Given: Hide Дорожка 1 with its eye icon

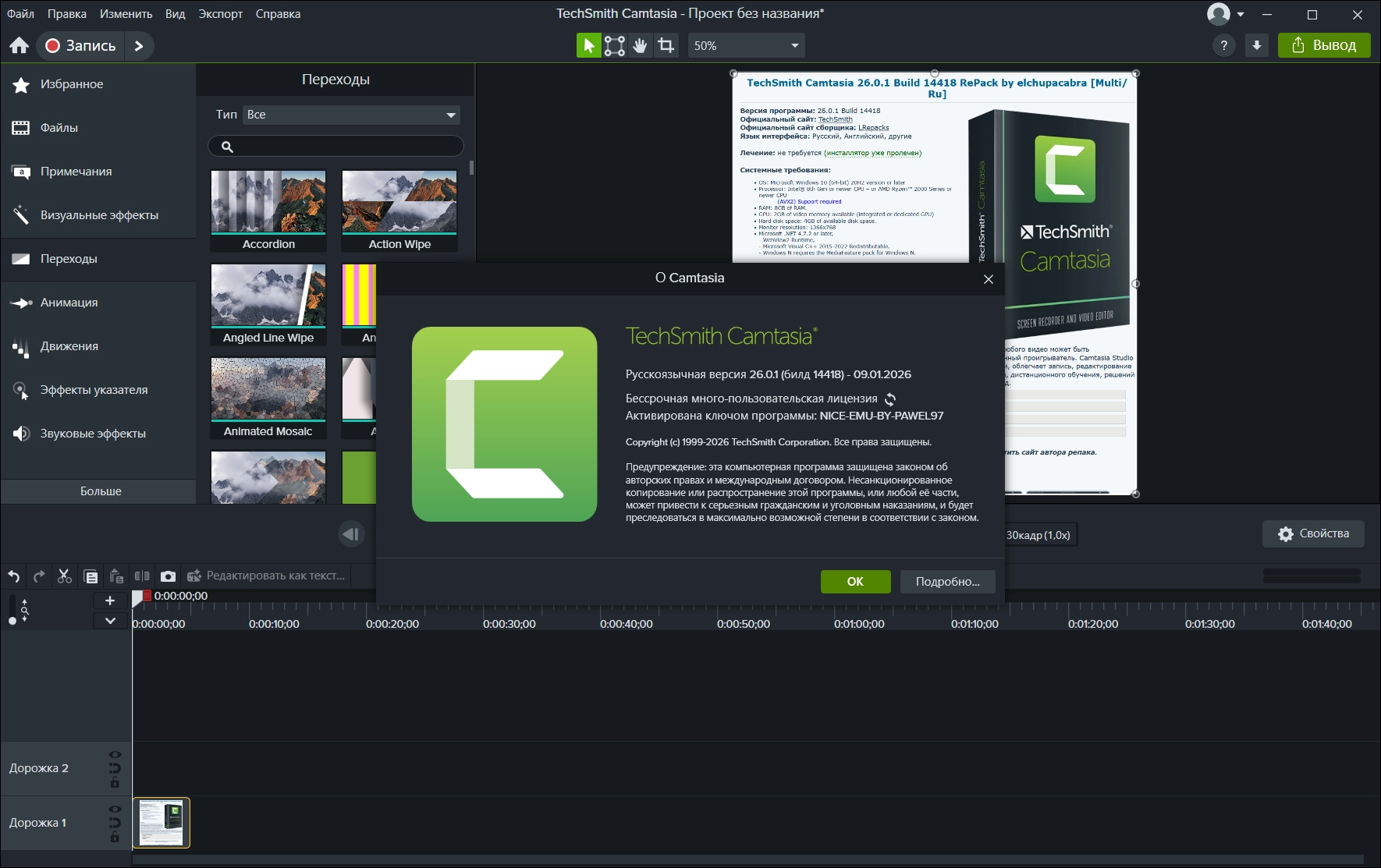Looking at the screenshot, I should tap(115, 810).
